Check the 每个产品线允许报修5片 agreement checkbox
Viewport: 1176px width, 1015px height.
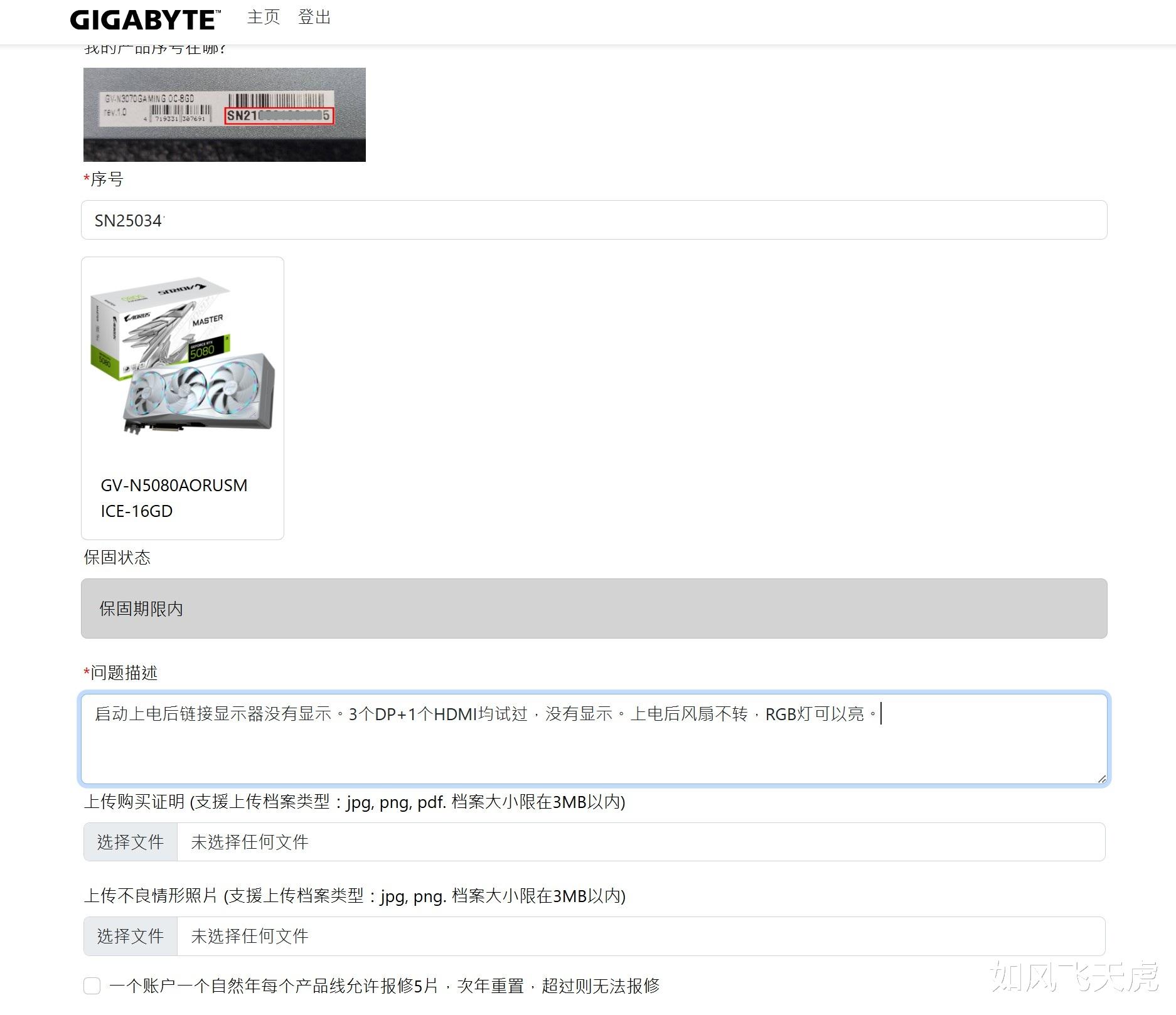click(92, 986)
